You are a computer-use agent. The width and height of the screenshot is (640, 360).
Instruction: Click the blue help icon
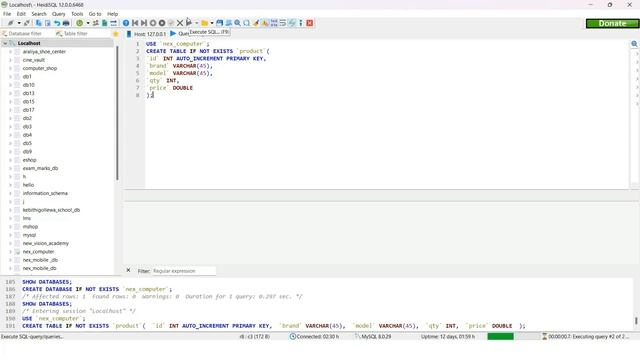click(126, 23)
